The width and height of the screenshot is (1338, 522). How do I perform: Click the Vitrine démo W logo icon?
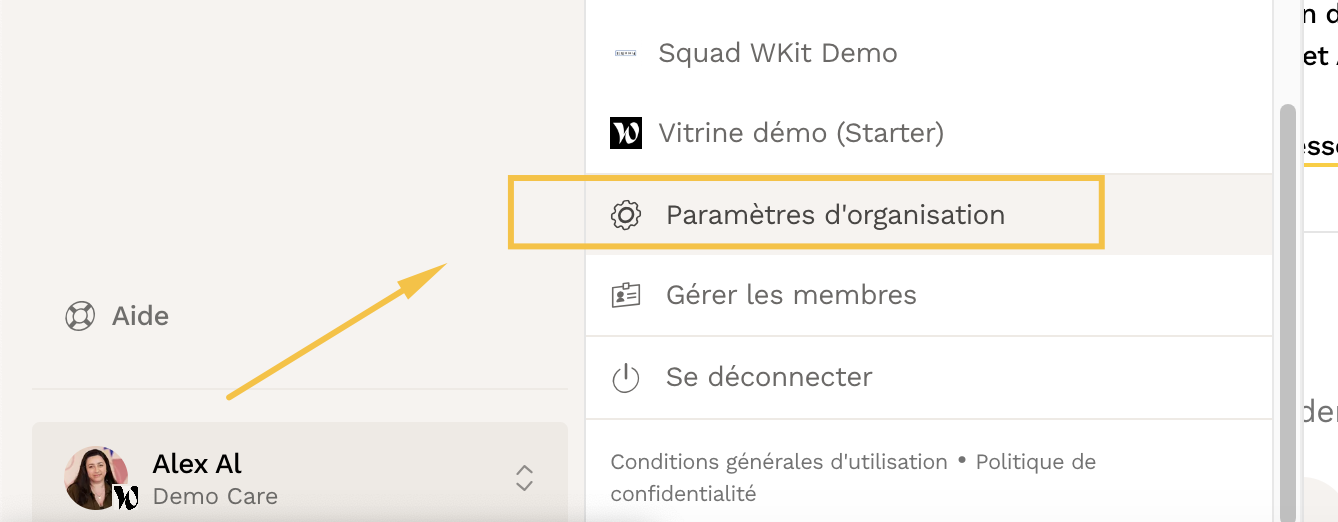pyautogui.click(x=625, y=133)
